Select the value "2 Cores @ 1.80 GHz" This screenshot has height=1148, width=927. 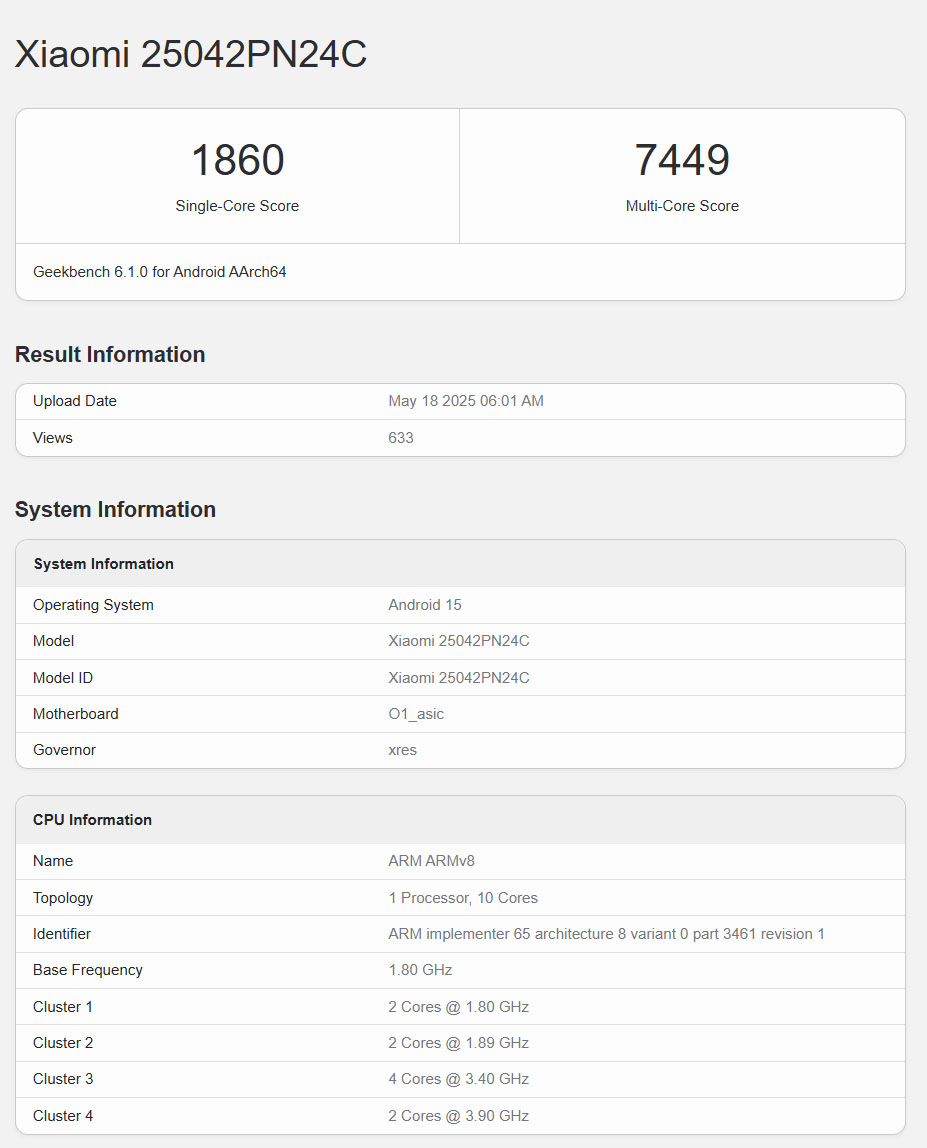(458, 1007)
